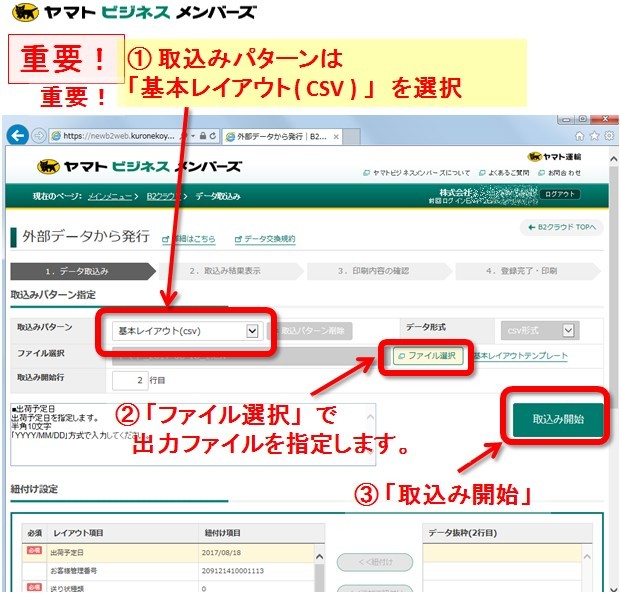Select the 送り状種類 layout row

(x=170, y=587)
